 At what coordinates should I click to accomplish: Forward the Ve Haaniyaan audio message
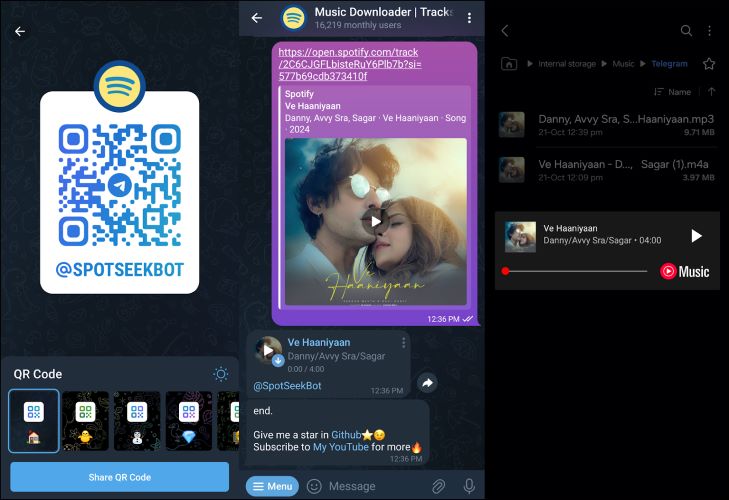pyautogui.click(x=427, y=383)
